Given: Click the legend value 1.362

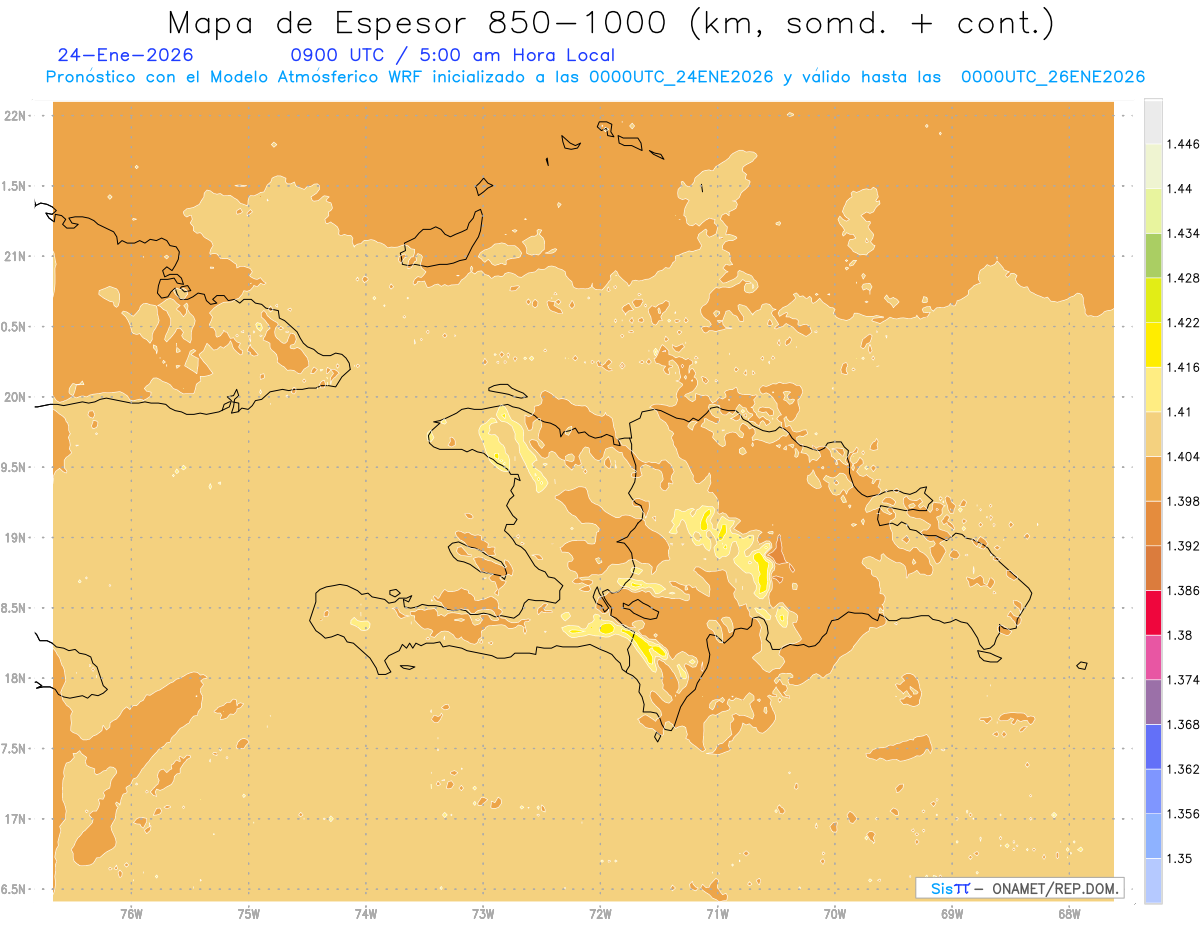Looking at the screenshot, I should click(x=1182, y=769).
